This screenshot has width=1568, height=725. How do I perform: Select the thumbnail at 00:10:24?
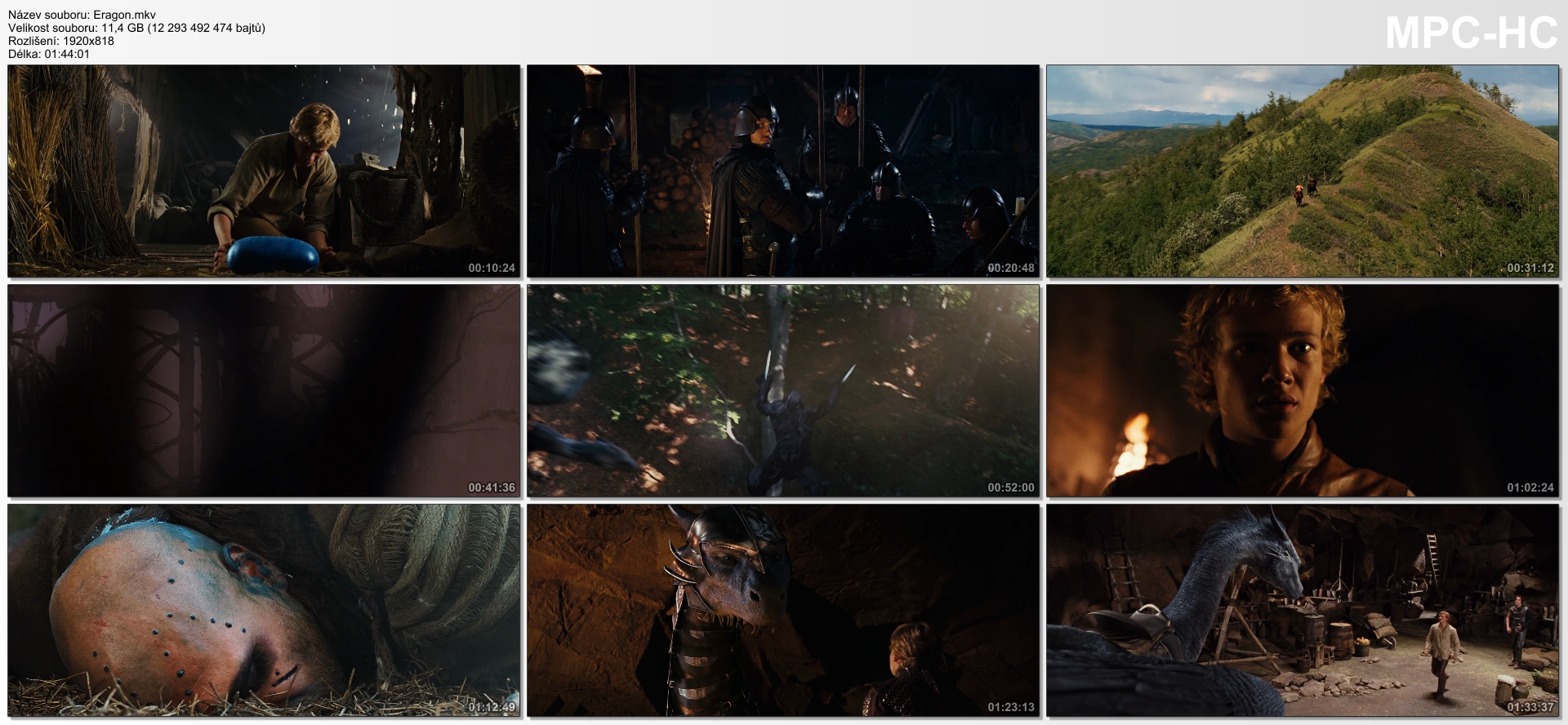click(x=264, y=171)
